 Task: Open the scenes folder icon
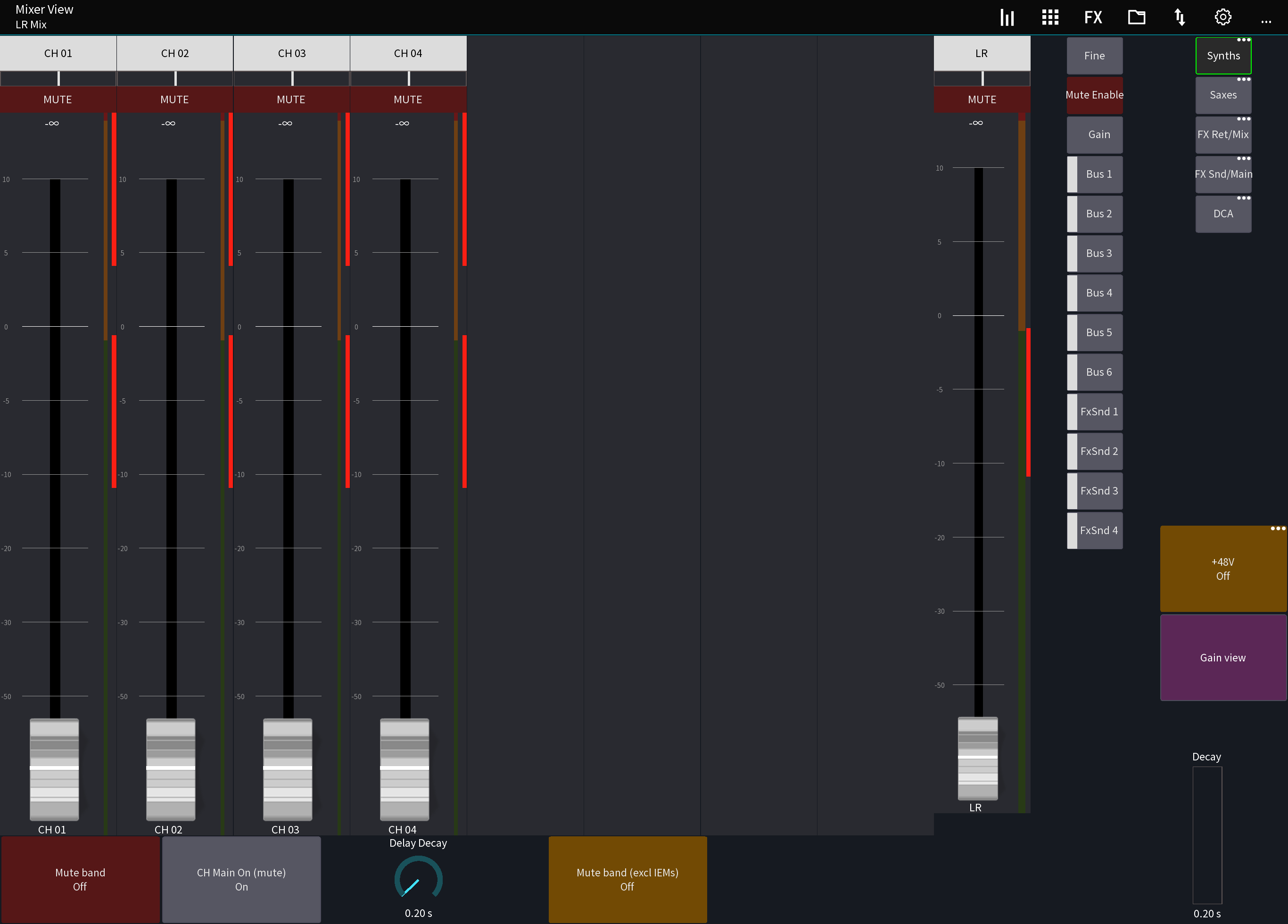[1137, 17]
